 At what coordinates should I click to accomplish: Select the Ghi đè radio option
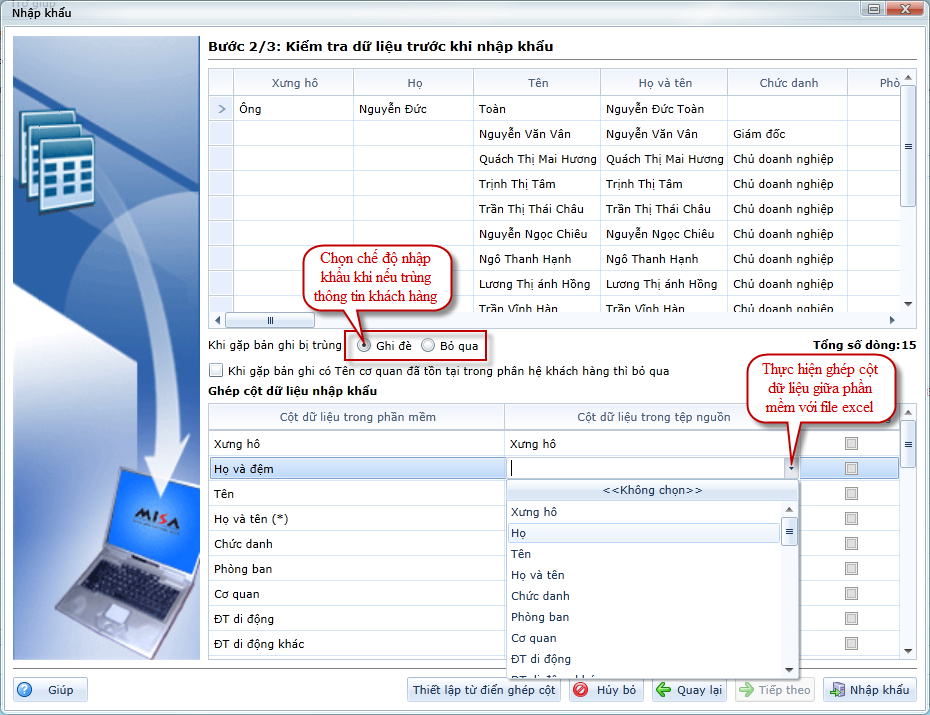pyautogui.click(x=365, y=346)
